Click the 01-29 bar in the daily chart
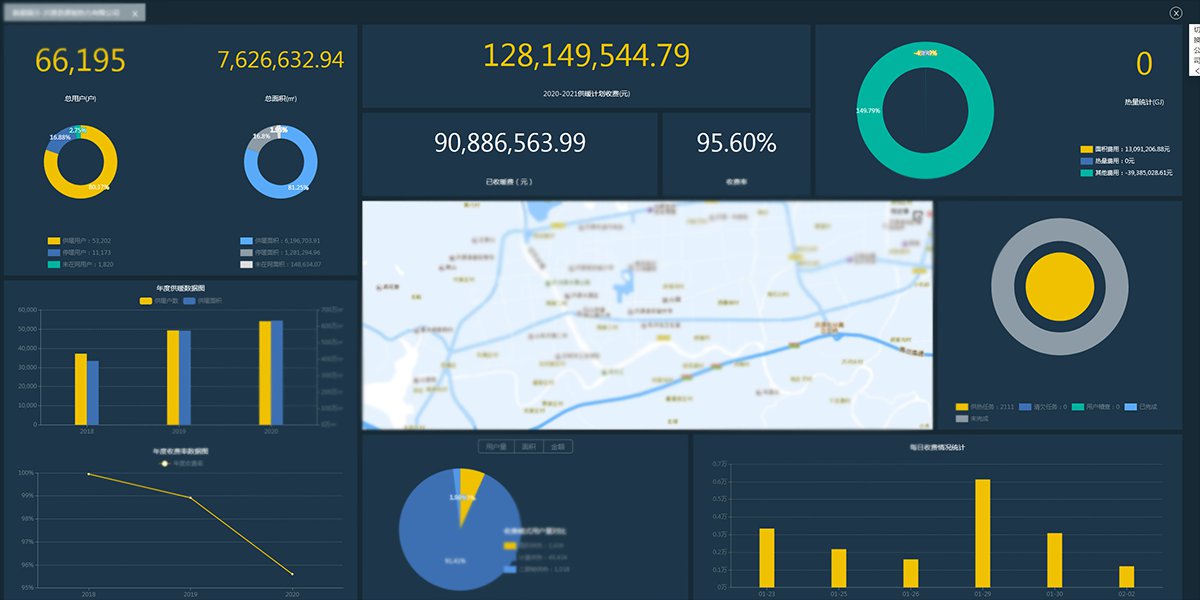The image size is (1200, 600). (x=983, y=533)
